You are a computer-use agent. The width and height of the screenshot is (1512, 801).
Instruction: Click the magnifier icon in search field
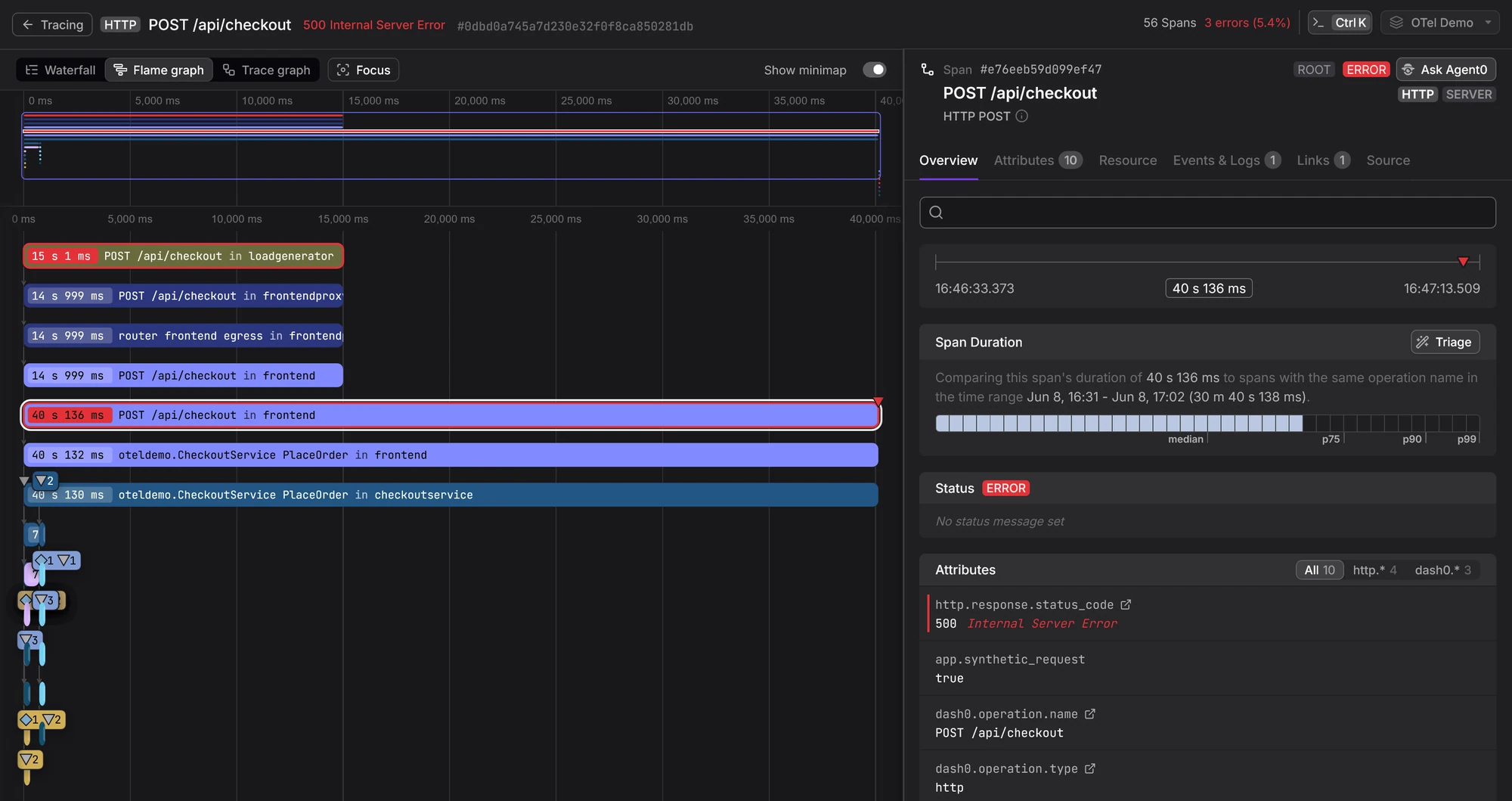(936, 213)
